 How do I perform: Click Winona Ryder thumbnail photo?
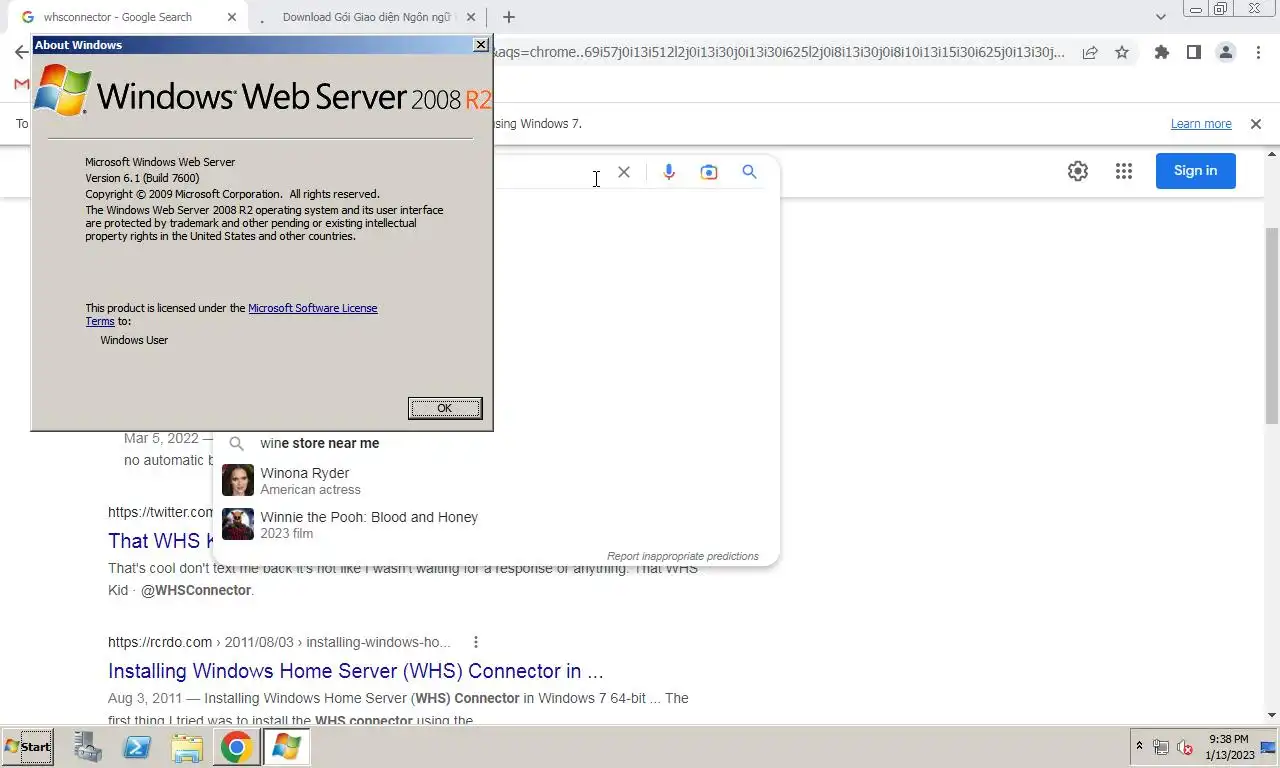(238, 481)
